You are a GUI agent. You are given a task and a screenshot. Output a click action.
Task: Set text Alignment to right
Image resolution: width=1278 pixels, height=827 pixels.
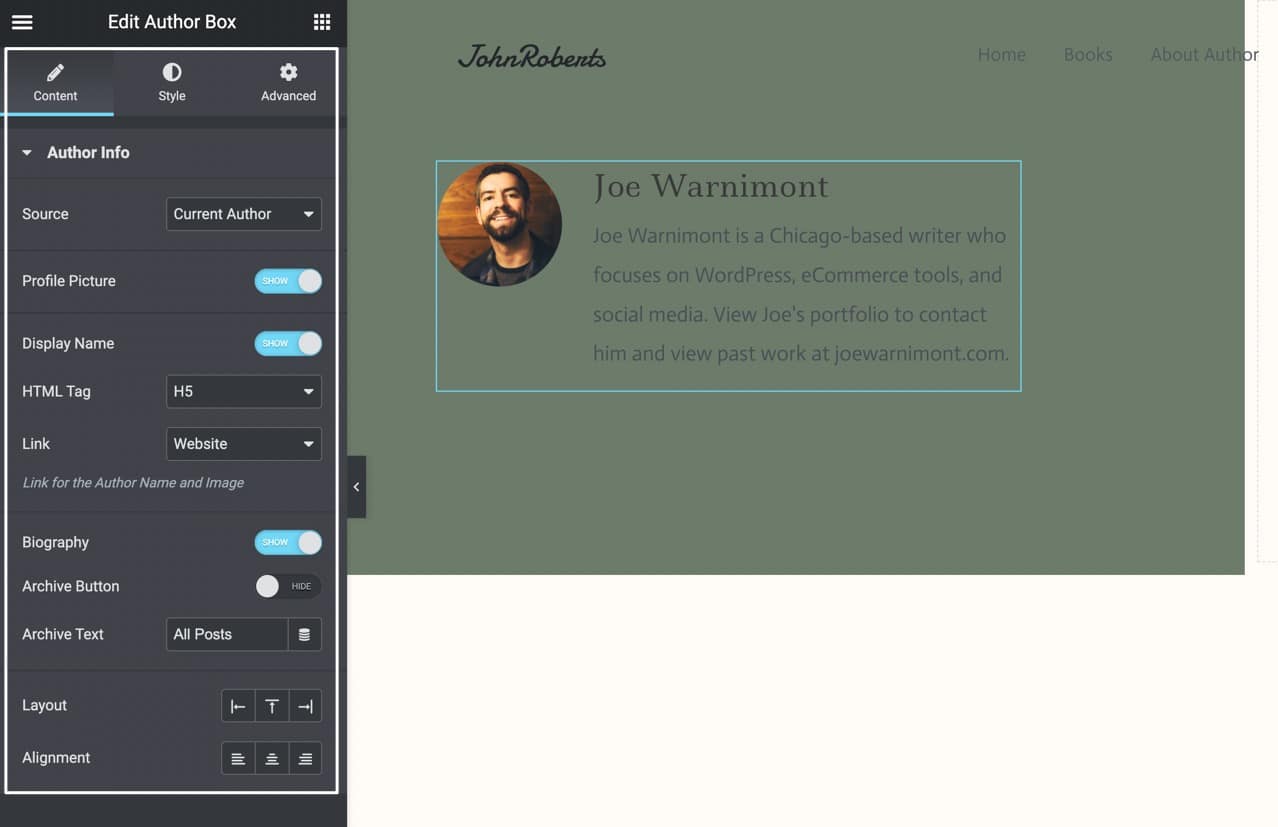(305, 757)
